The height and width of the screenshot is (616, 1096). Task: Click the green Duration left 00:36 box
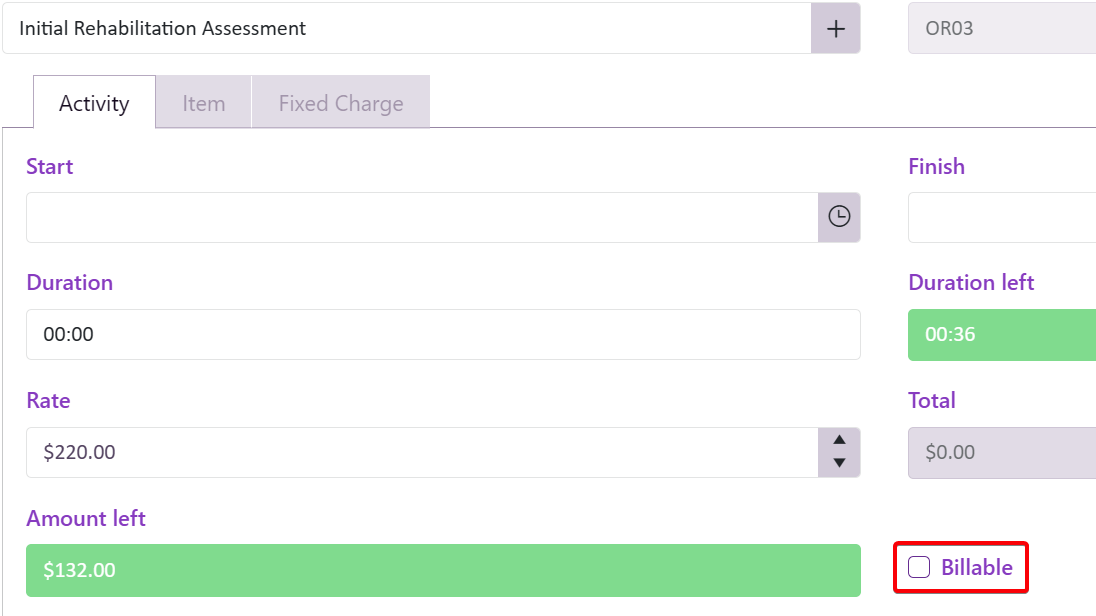[1000, 334]
